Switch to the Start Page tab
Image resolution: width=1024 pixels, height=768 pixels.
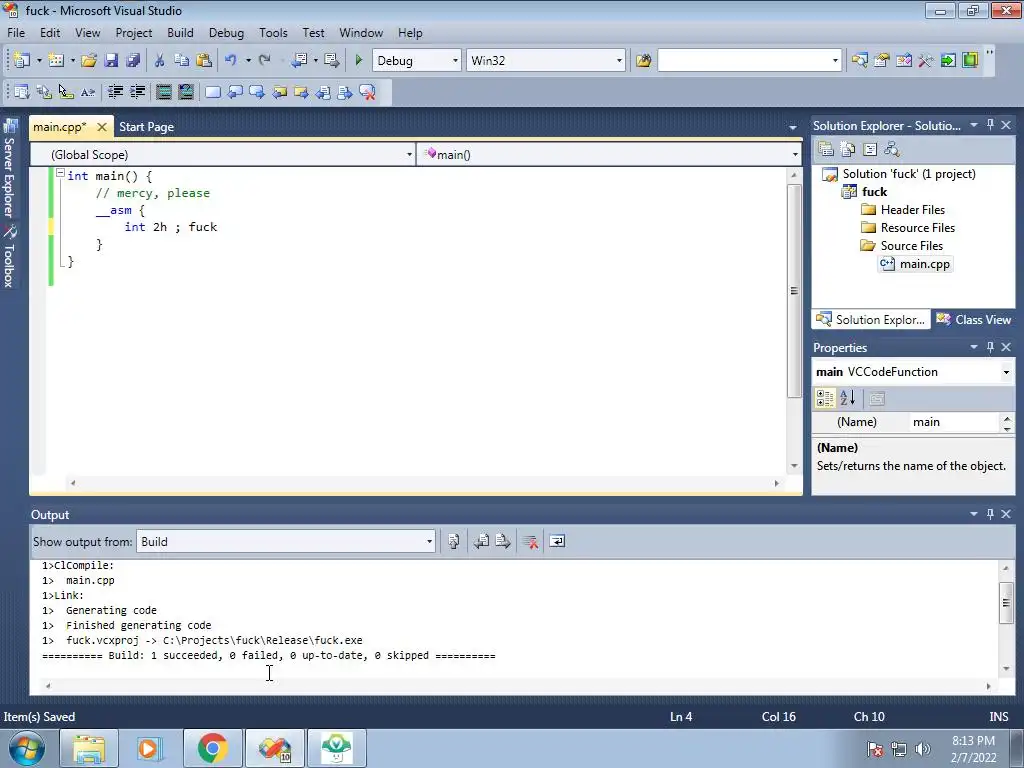pyautogui.click(x=146, y=127)
